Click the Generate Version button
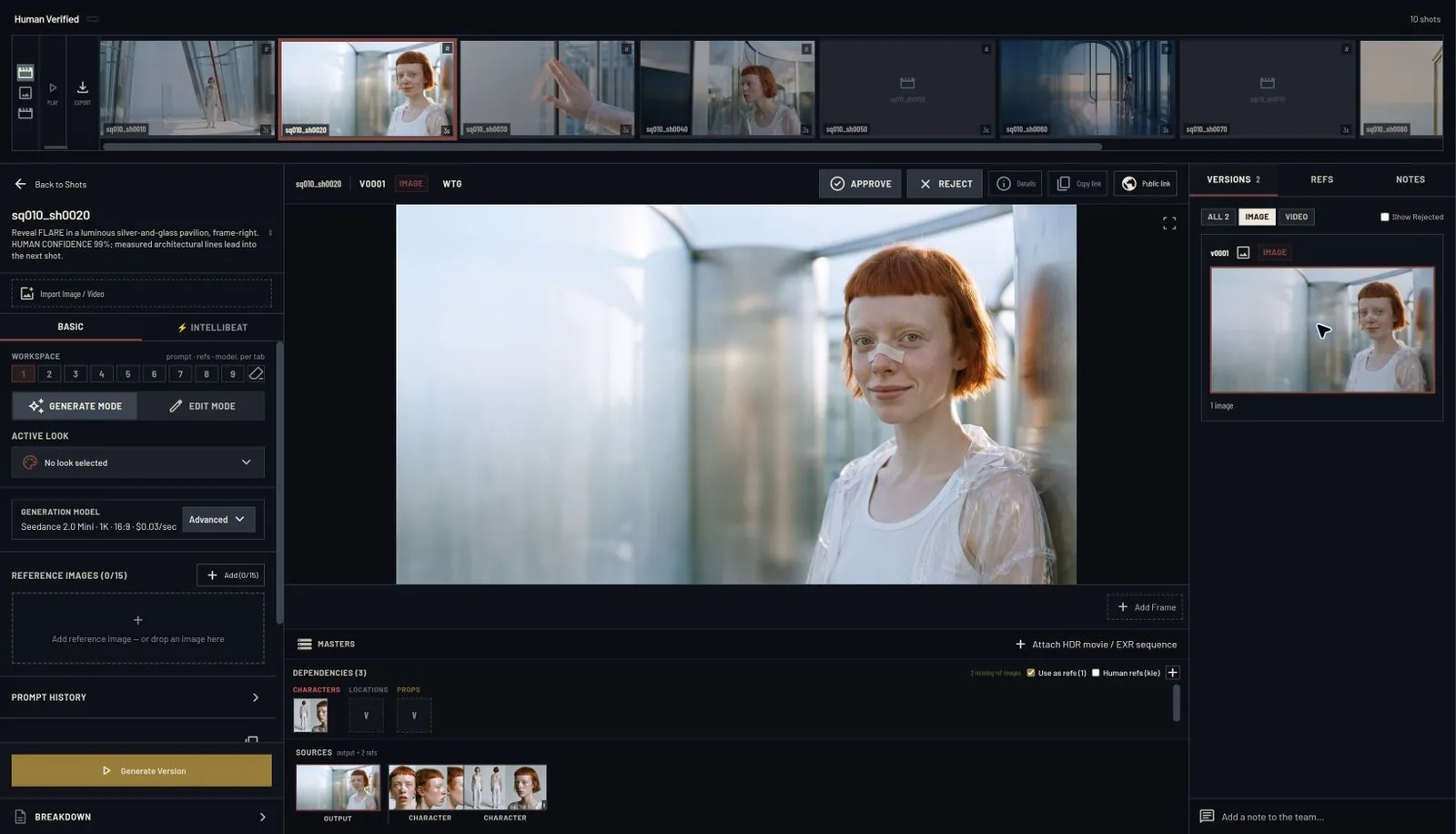The width and height of the screenshot is (1456, 834). (141, 770)
